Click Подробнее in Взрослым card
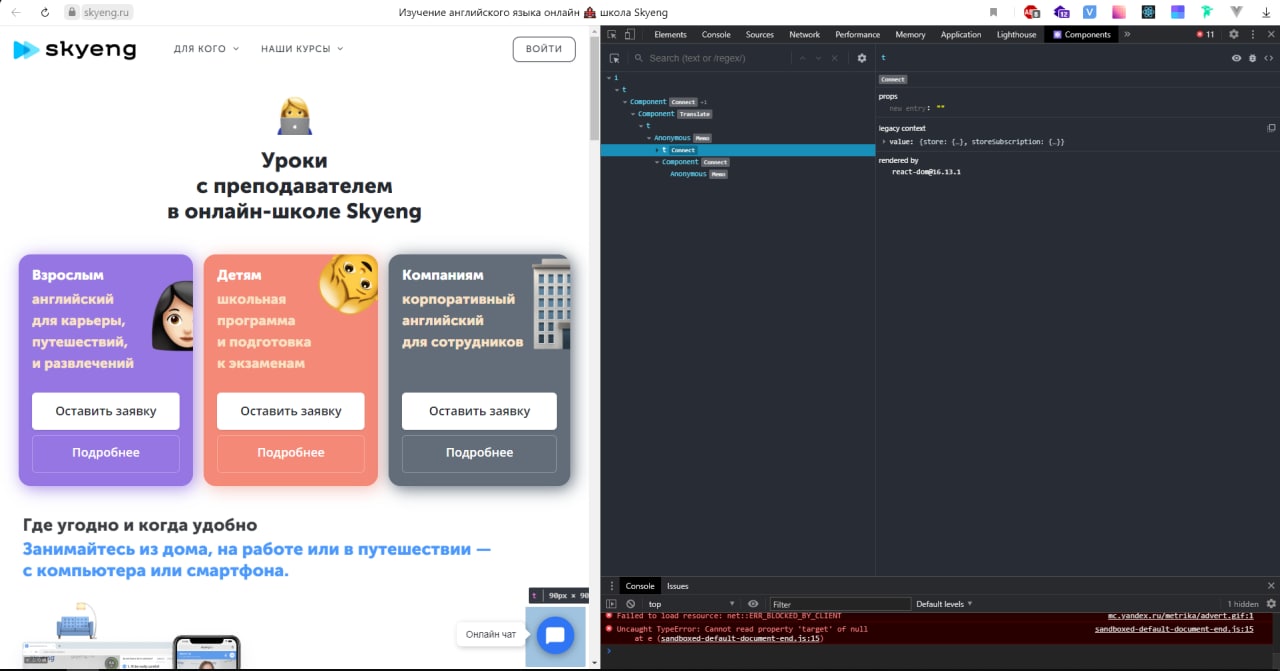The width and height of the screenshot is (1280, 671). [x=106, y=453]
